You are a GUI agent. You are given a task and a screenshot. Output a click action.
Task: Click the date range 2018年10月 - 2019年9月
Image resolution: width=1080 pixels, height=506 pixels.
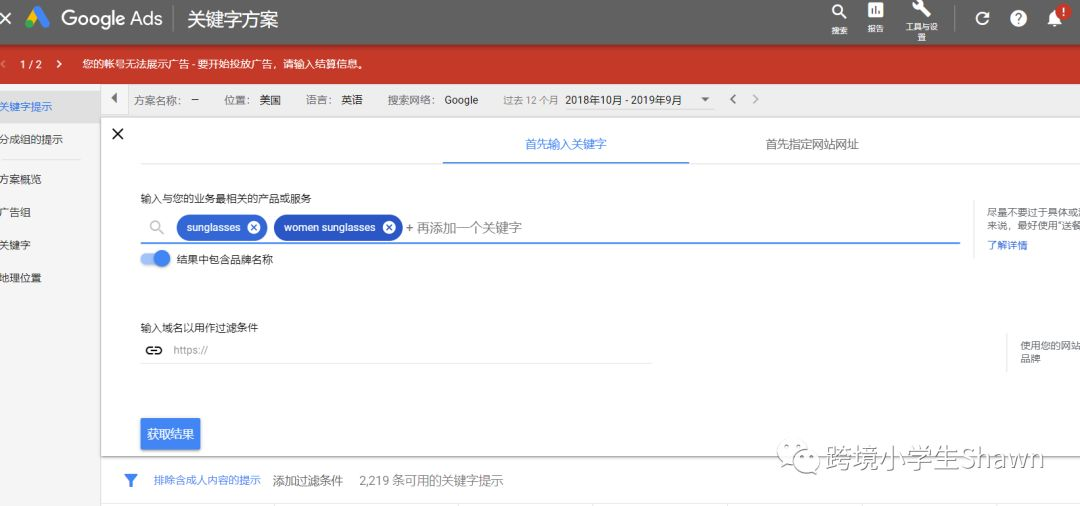pyautogui.click(x=623, y=100)
